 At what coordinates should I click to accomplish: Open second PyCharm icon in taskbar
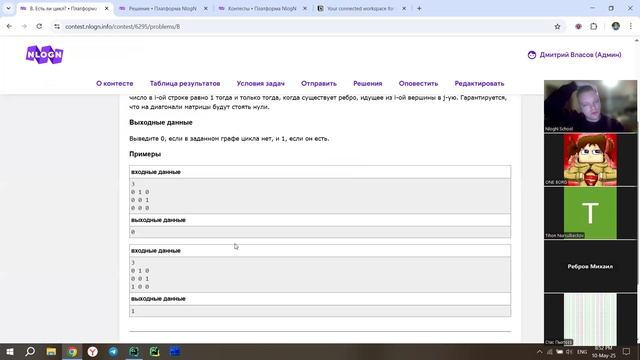[154, 351]
